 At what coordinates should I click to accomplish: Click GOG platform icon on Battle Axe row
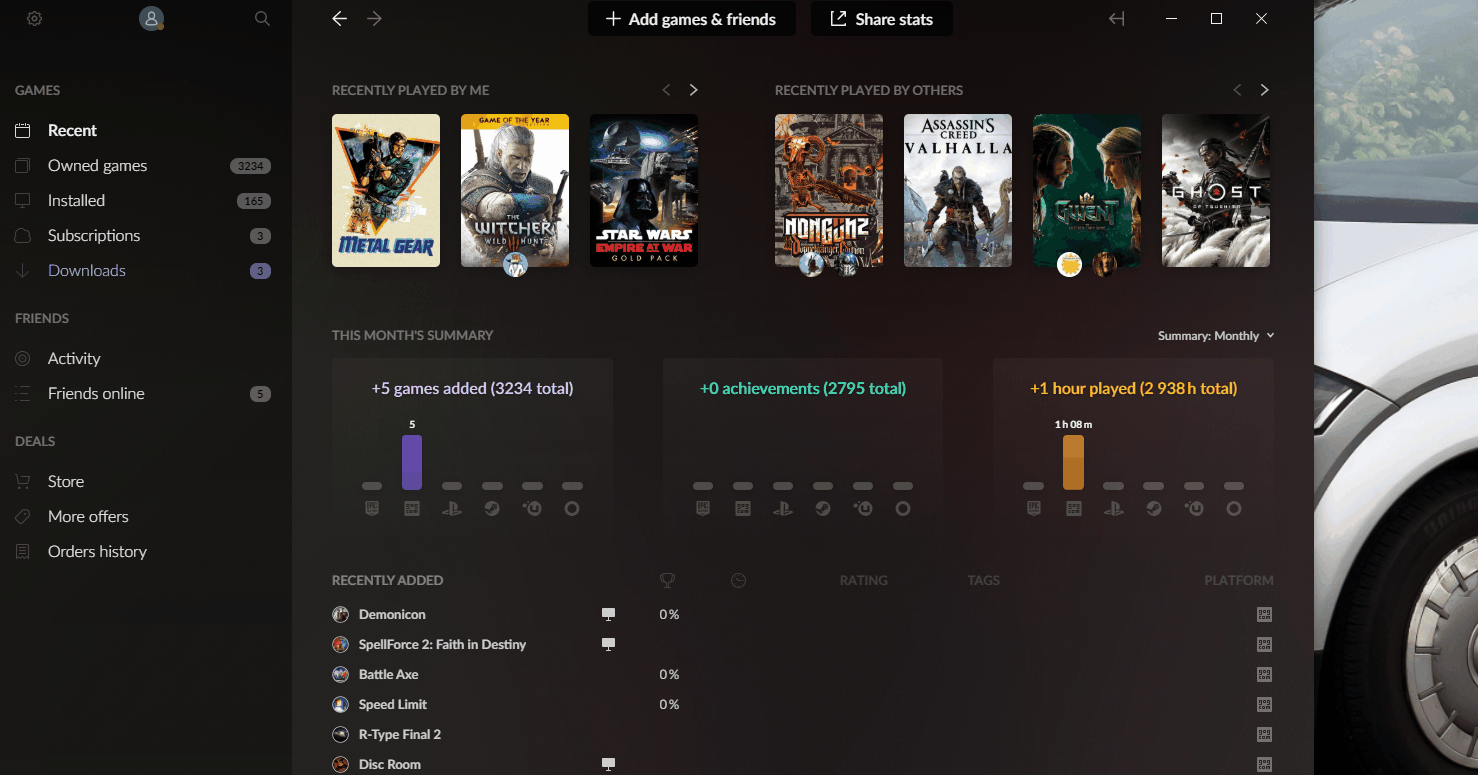click(x=1264, y=675)
